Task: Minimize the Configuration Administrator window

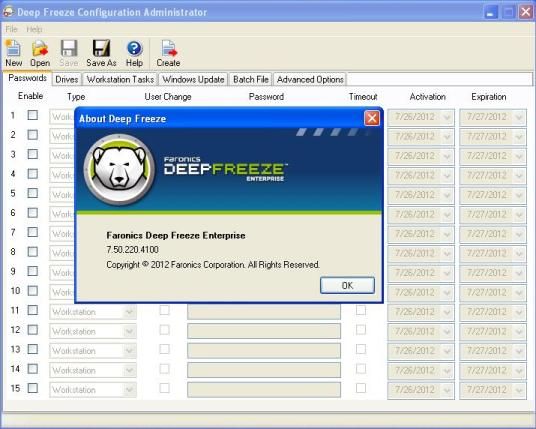Action: pyautogui.click(x=491, y=12)
